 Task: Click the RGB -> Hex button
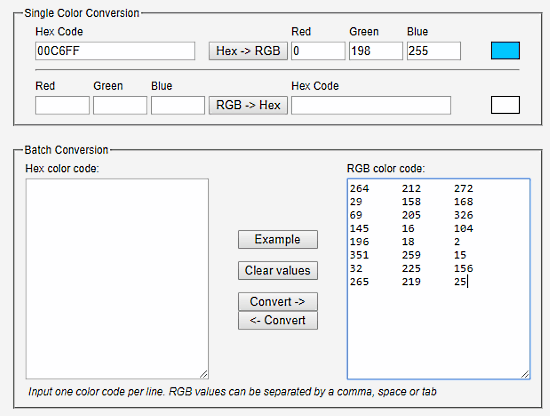click(248, 105)
